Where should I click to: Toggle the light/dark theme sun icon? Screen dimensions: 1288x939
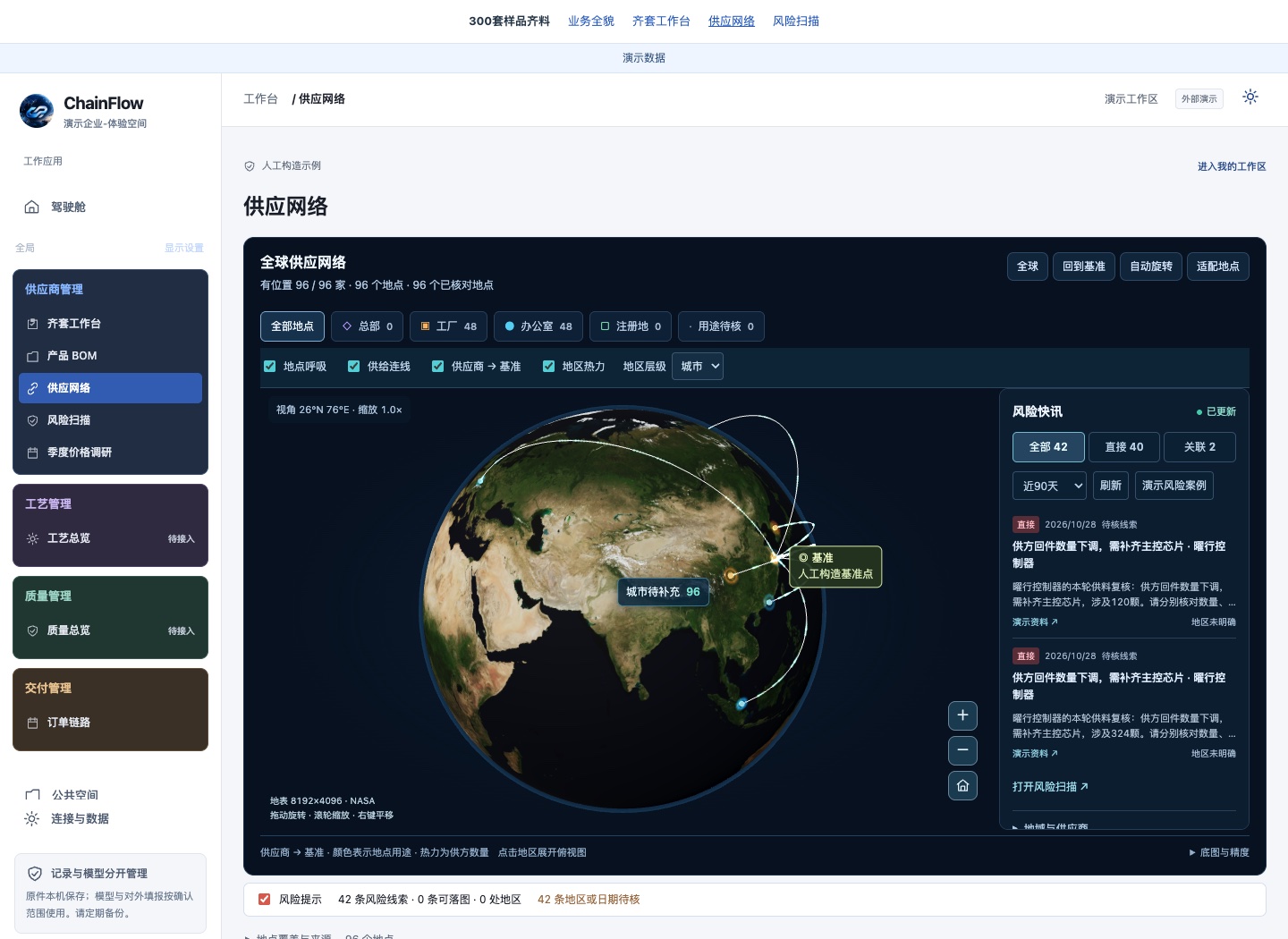click(1250, 97)
